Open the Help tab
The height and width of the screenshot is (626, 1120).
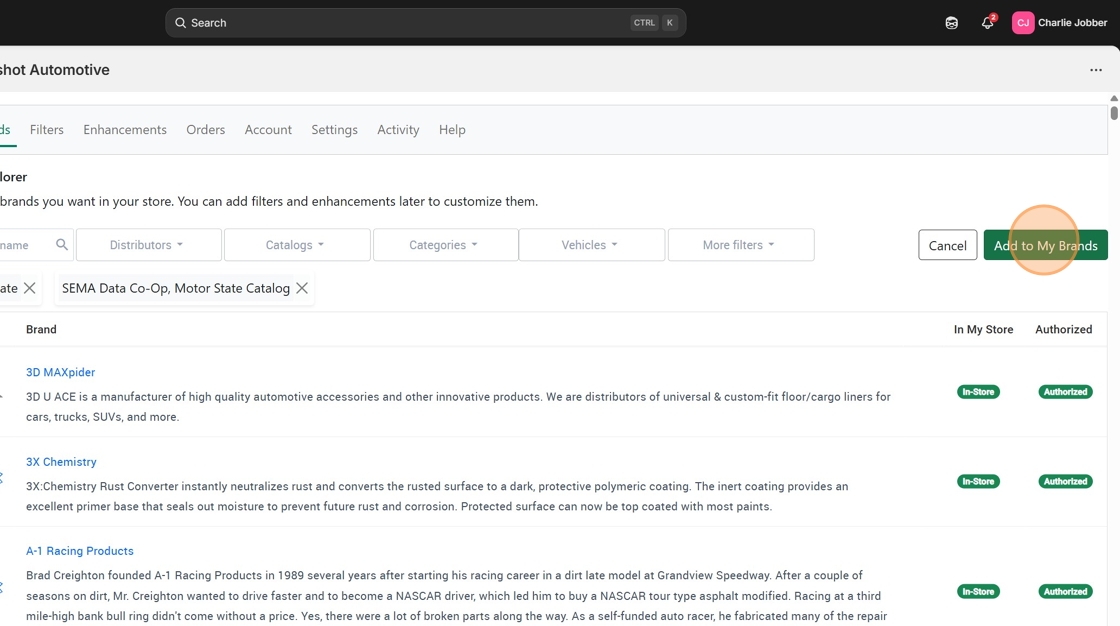452,129
